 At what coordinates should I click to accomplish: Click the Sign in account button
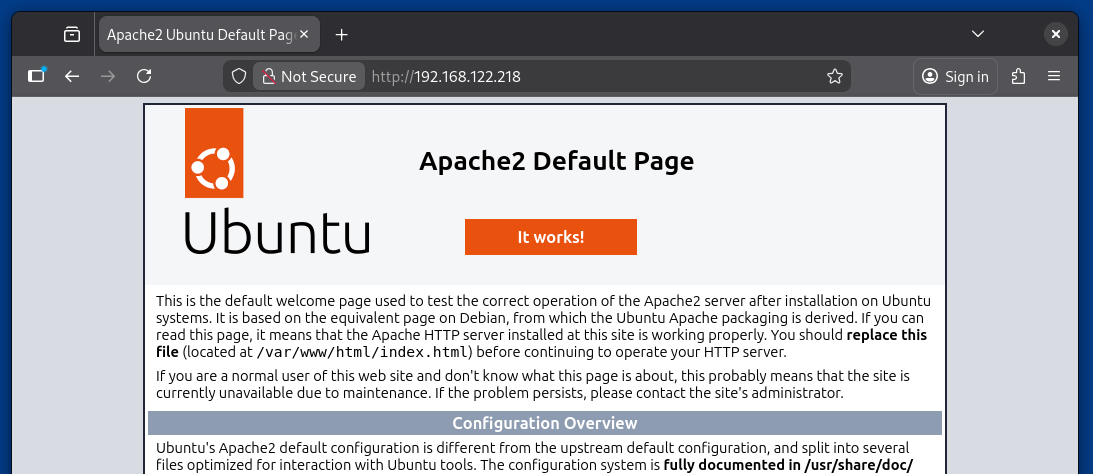955,76
